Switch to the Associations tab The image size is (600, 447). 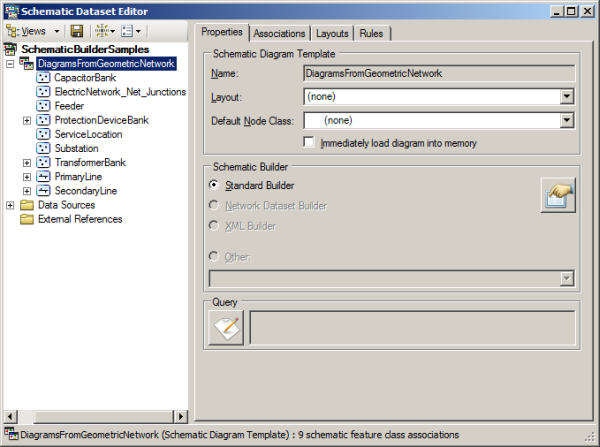(x=279, y=32)
